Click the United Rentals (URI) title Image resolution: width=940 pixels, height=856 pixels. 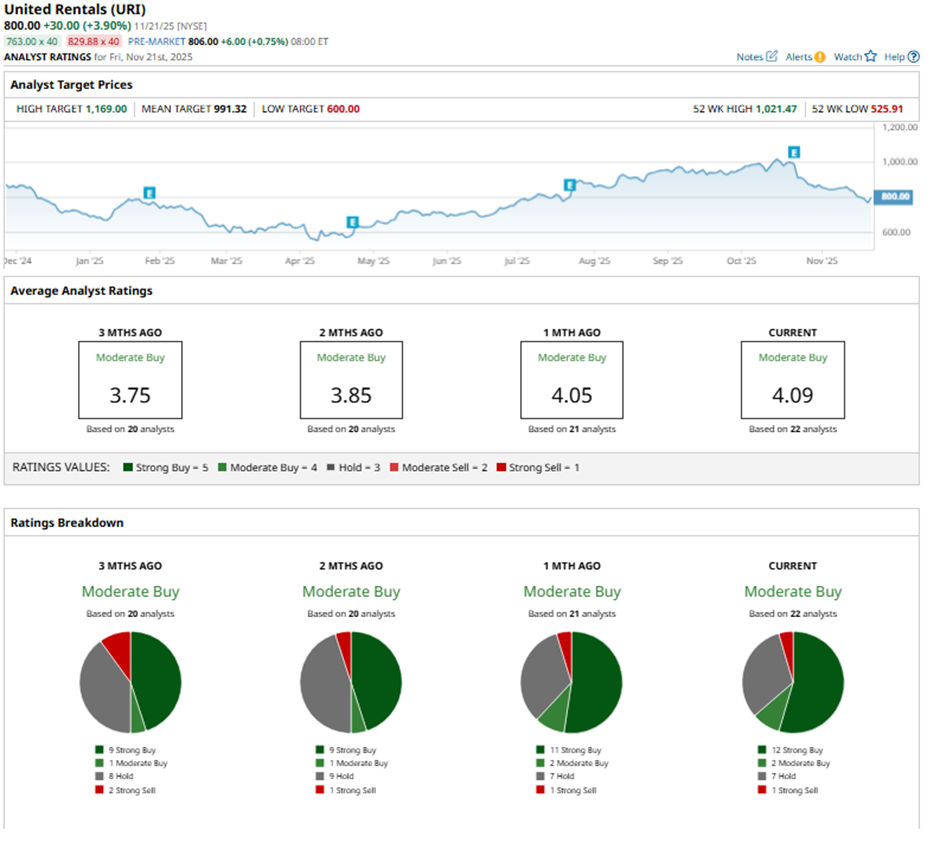[x=75, y=9]
